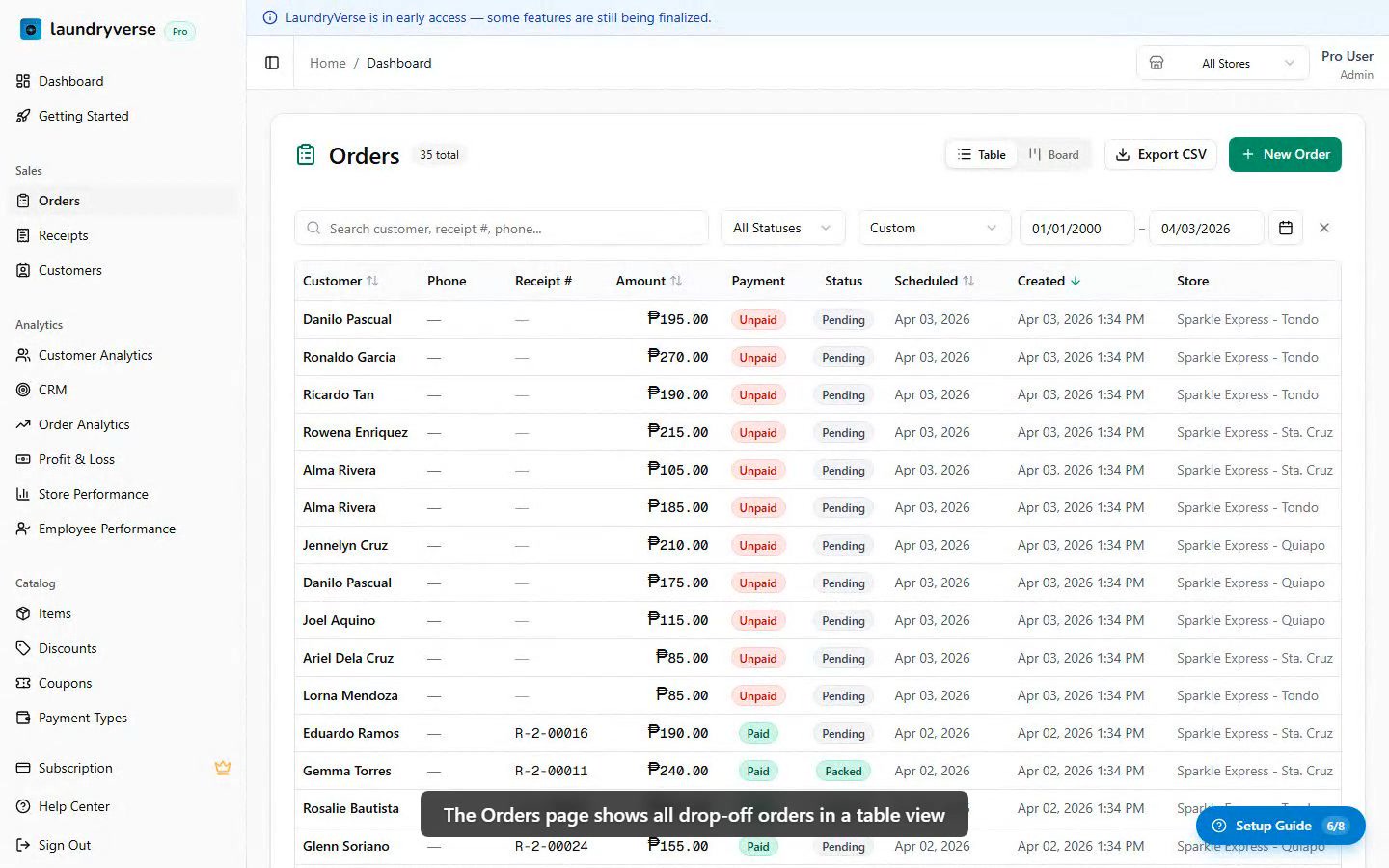The image size is (1389, 868).
Task: Open the calendar icon next to date range
Action: click(1285, 228)
